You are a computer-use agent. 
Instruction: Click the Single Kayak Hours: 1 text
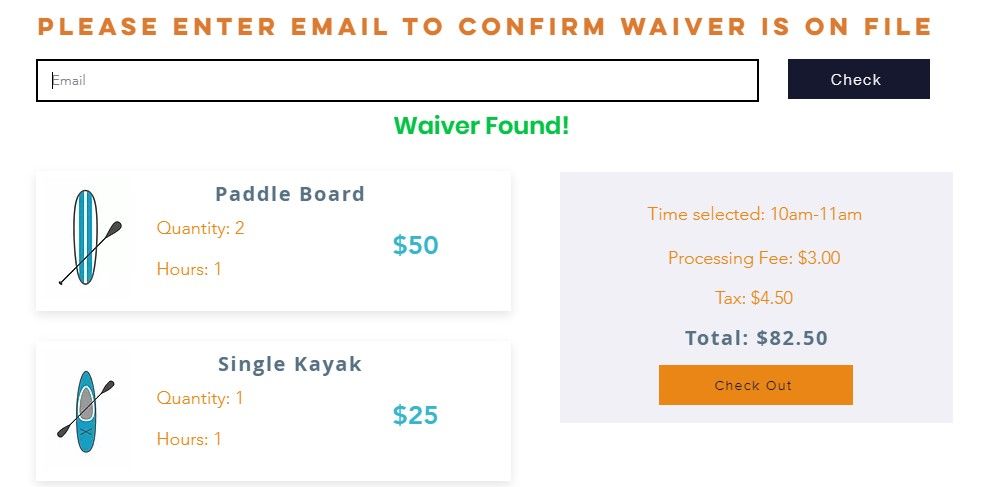[x=189, y=439]
